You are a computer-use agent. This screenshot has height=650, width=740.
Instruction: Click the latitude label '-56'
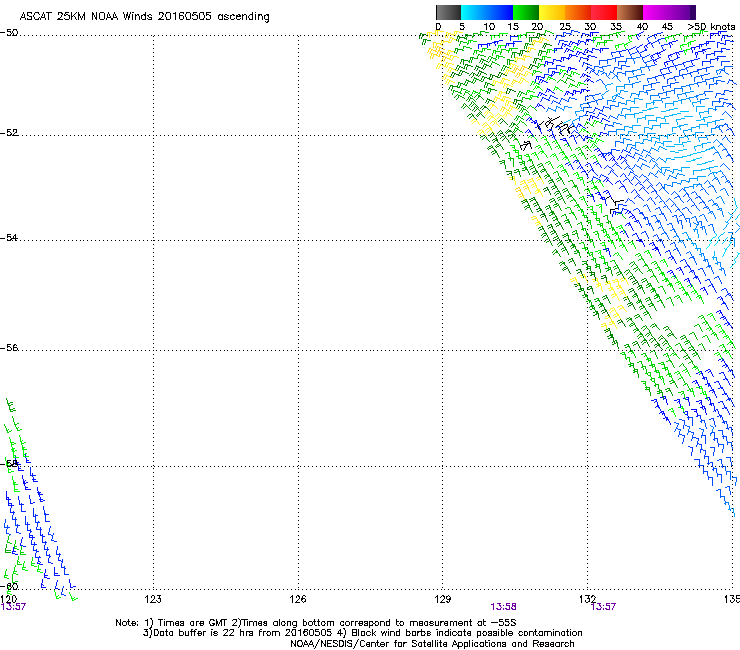tap(9, 347)
